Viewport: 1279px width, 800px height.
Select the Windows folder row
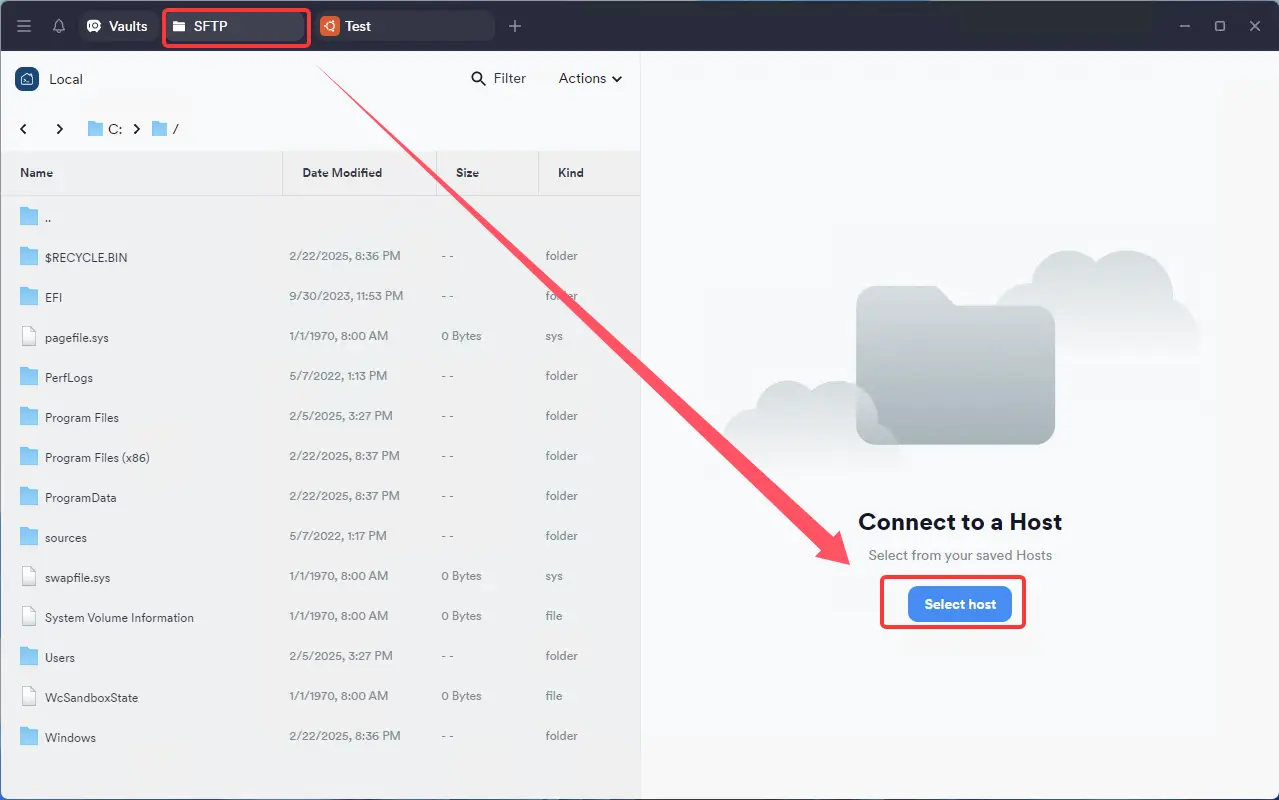70,737
